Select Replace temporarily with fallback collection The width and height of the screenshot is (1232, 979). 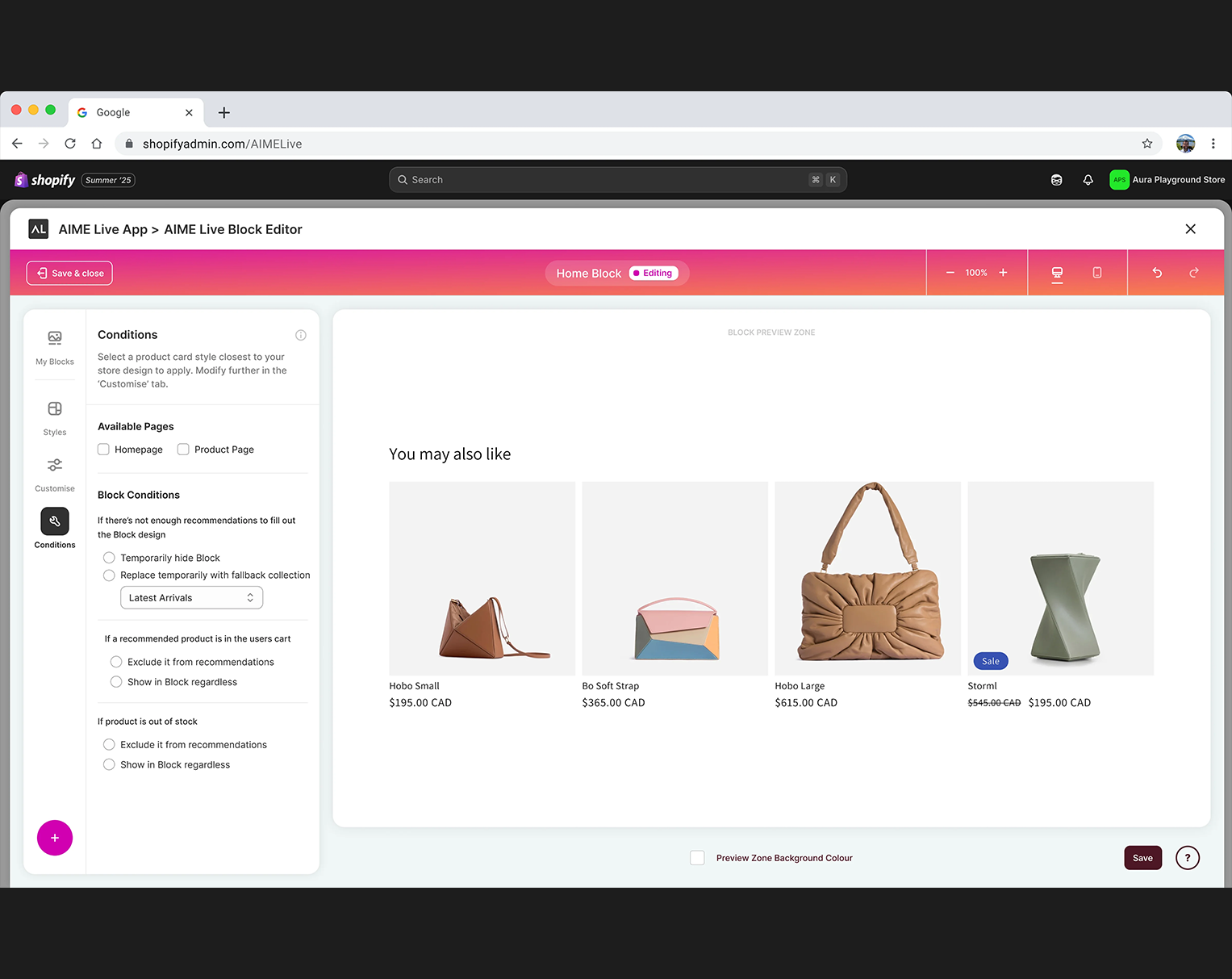(109, 575)
